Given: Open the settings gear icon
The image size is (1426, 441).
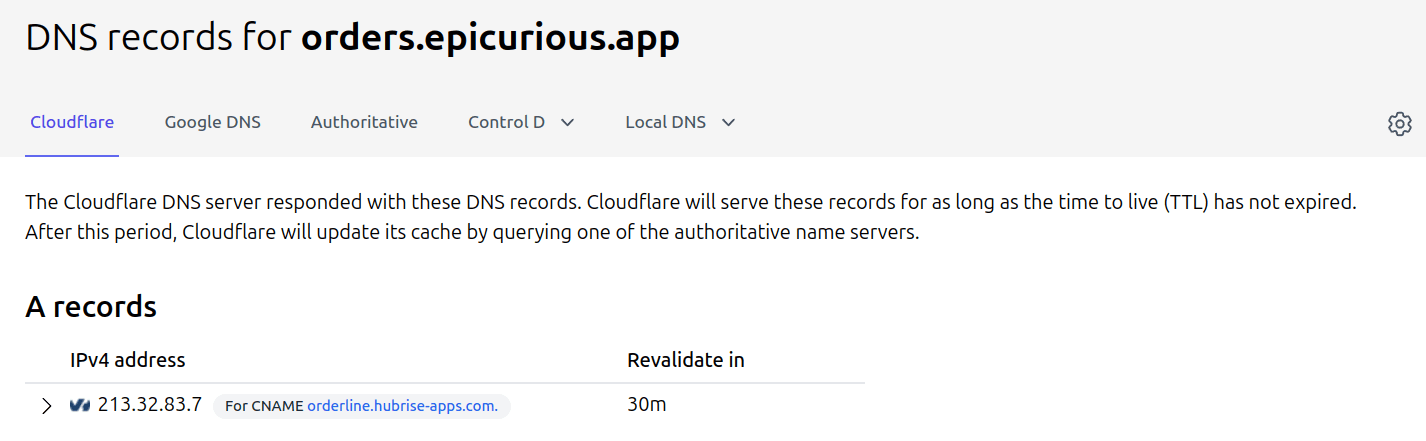Looking at the screenshot, I should click(1399, 123).
